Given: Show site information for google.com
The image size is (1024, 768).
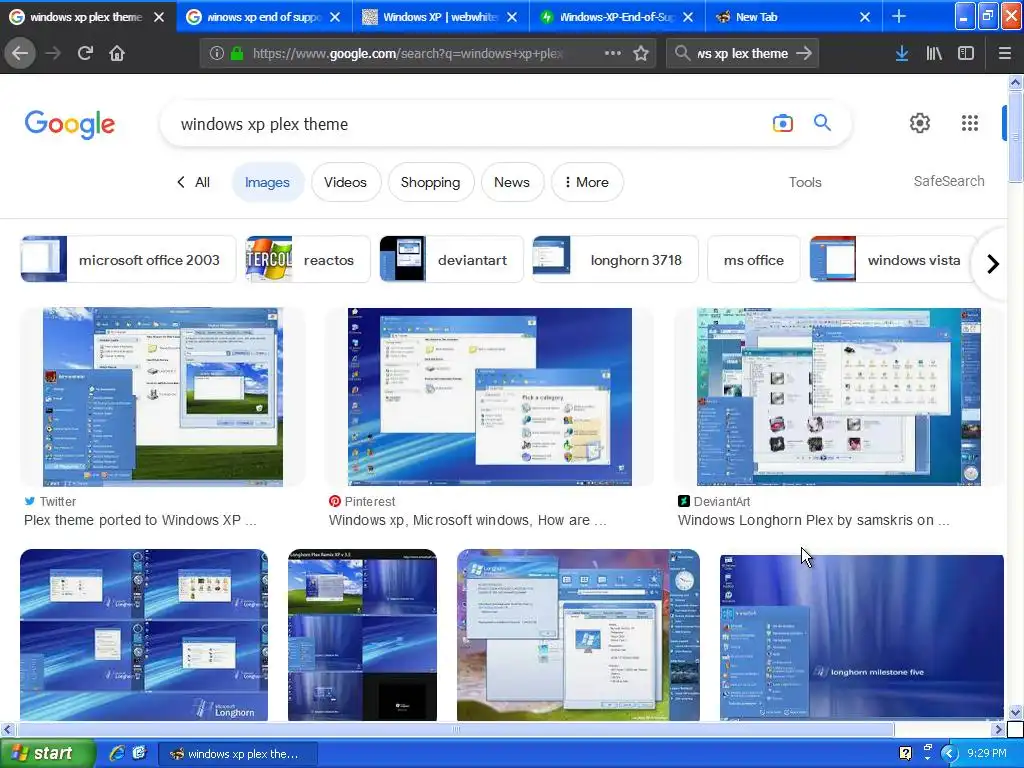Looking at the screenshot, I should [x=217, y=54].
